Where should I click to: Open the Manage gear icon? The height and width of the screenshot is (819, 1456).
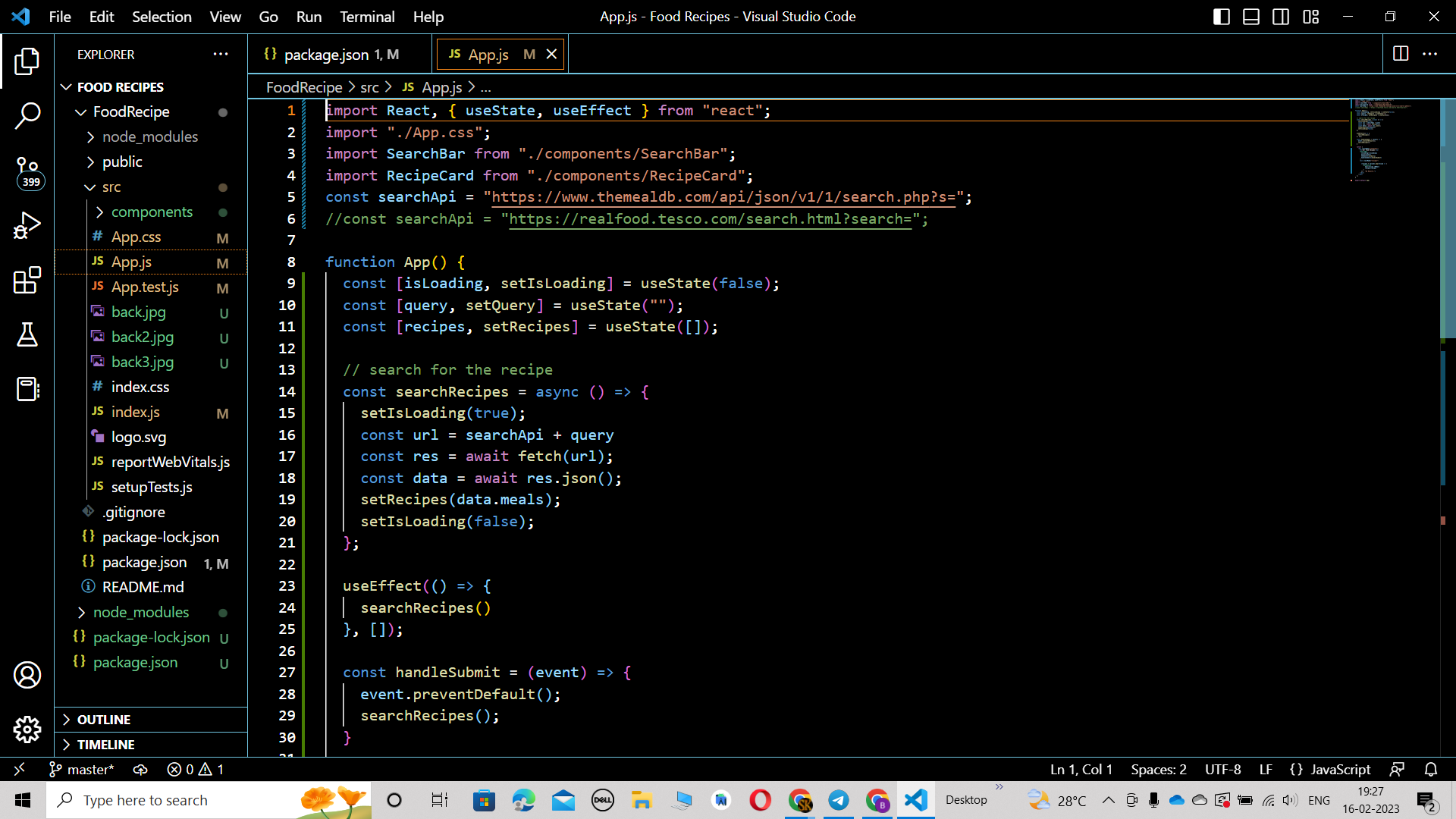(x=27, y=730)
